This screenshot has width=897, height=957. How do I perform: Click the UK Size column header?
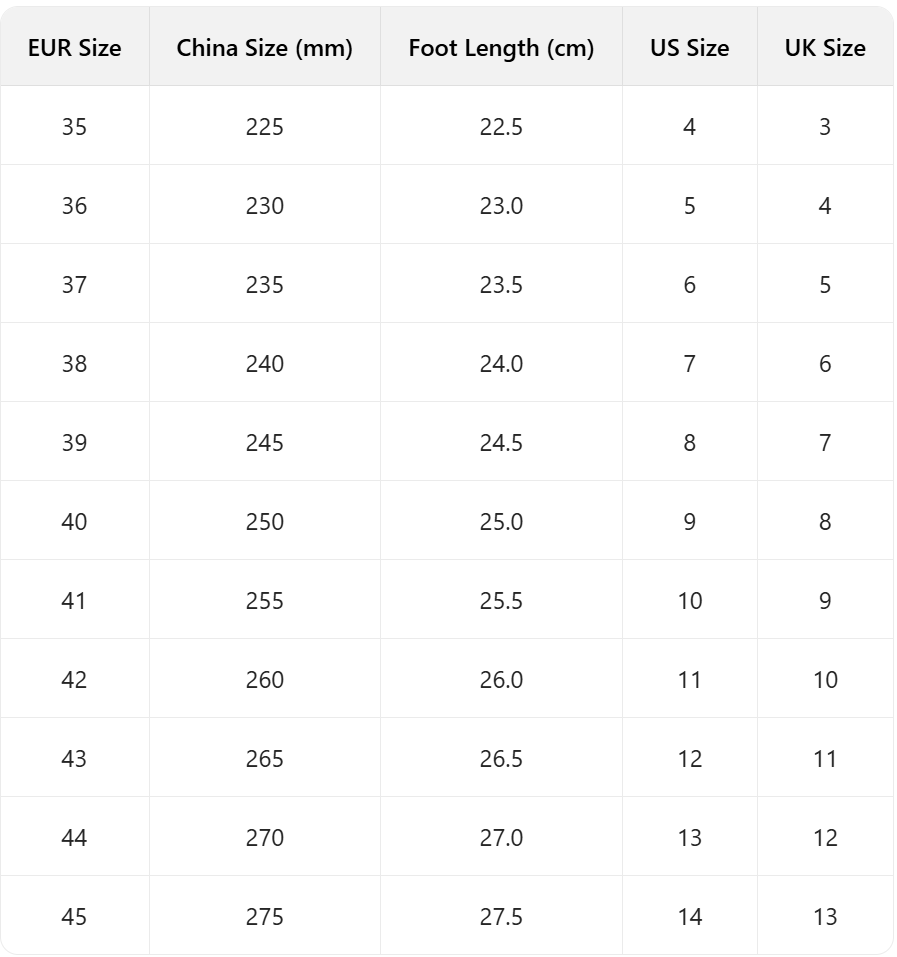point(825,48)
